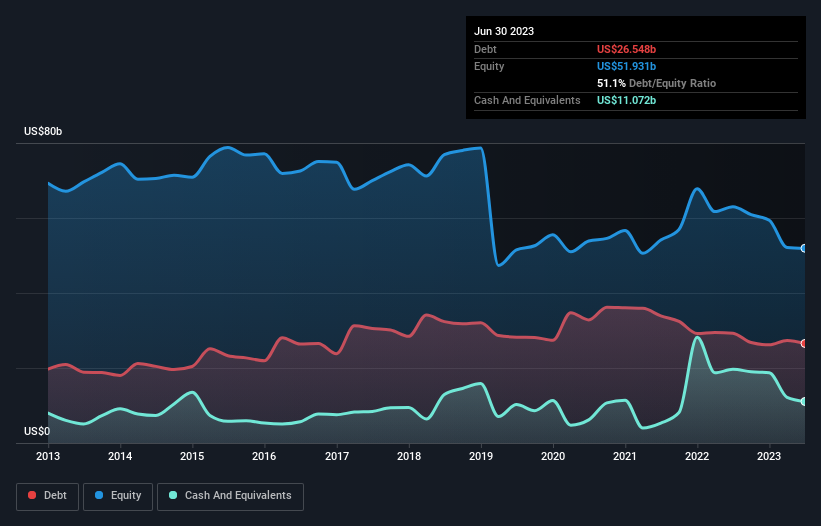Click the Jun 30 2023 tooltip date
This screenshot has height=526, width=821.
(x=504, y=31)
